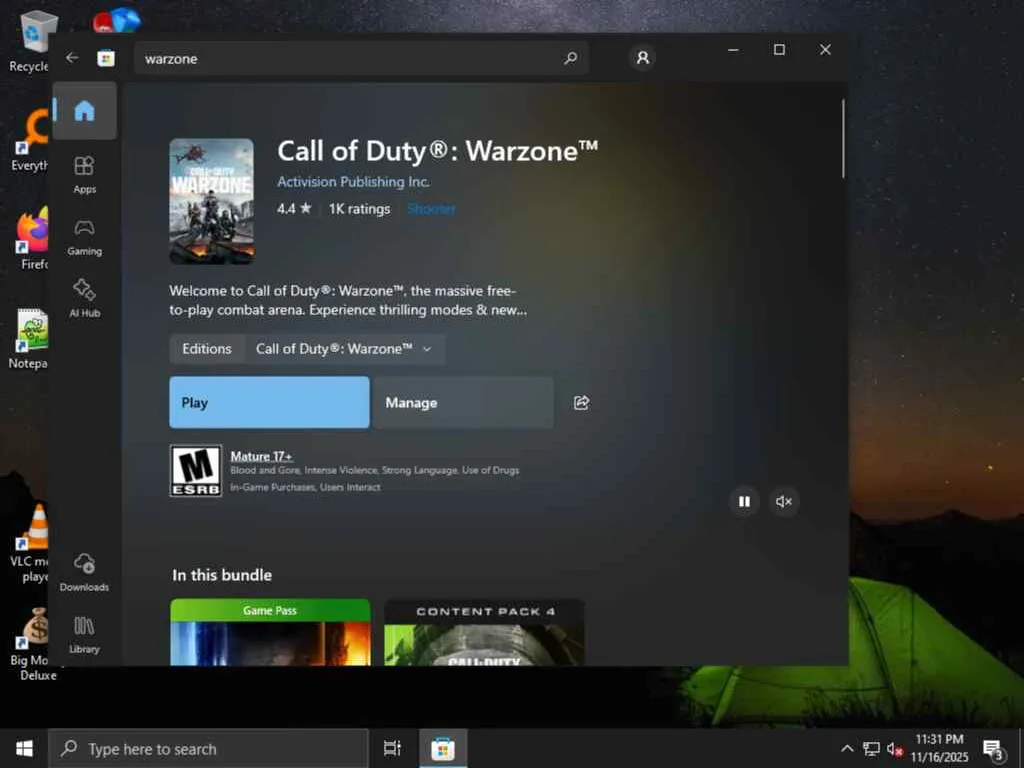The height and width of the screenshot is (768, 1024).
Task: Select the Firefox desktop shortcut
Action: [31, 238]
